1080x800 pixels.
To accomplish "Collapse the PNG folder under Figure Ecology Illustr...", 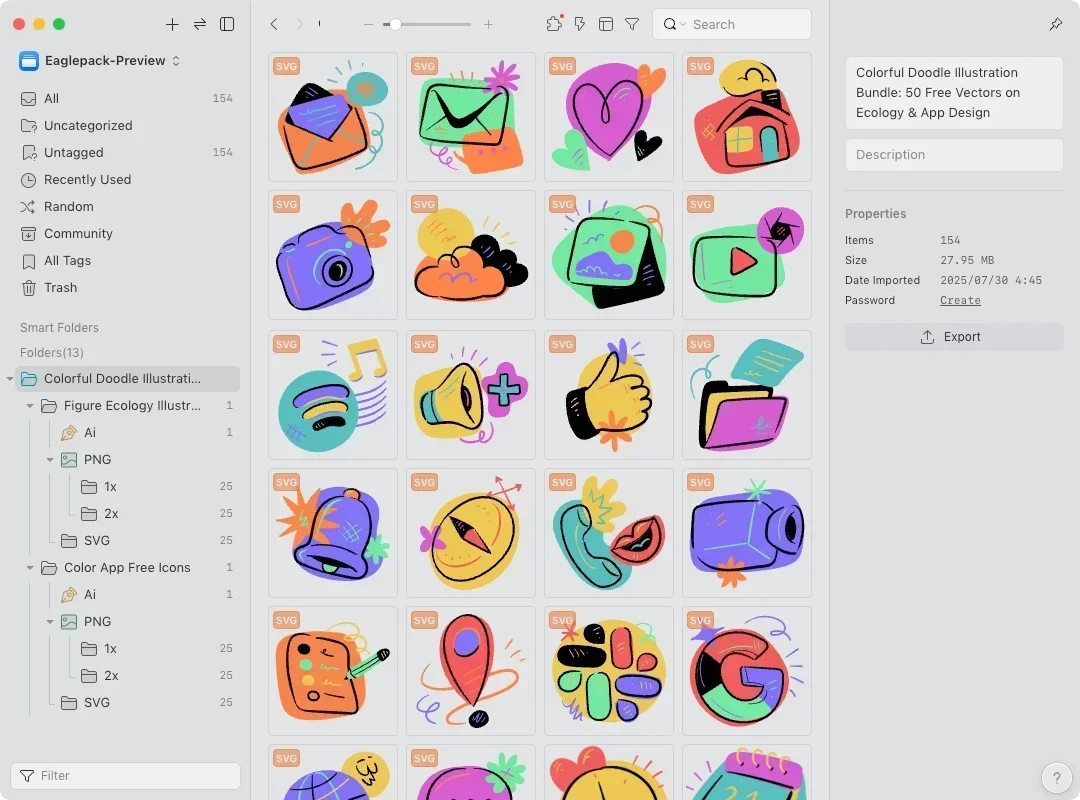I will (x=50, y=460).
